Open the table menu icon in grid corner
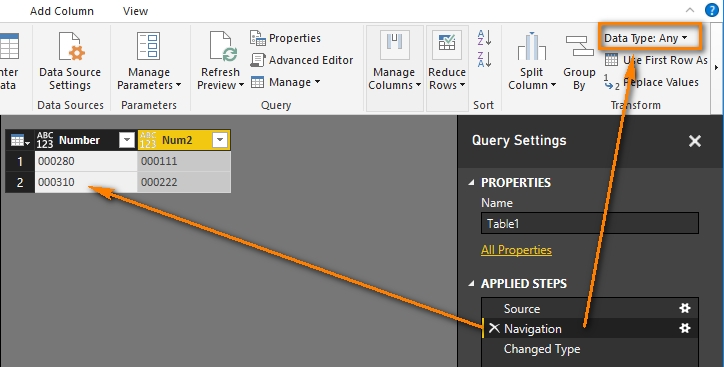The width and height of the screenshot is (724, 367). (x=20, y=140)
